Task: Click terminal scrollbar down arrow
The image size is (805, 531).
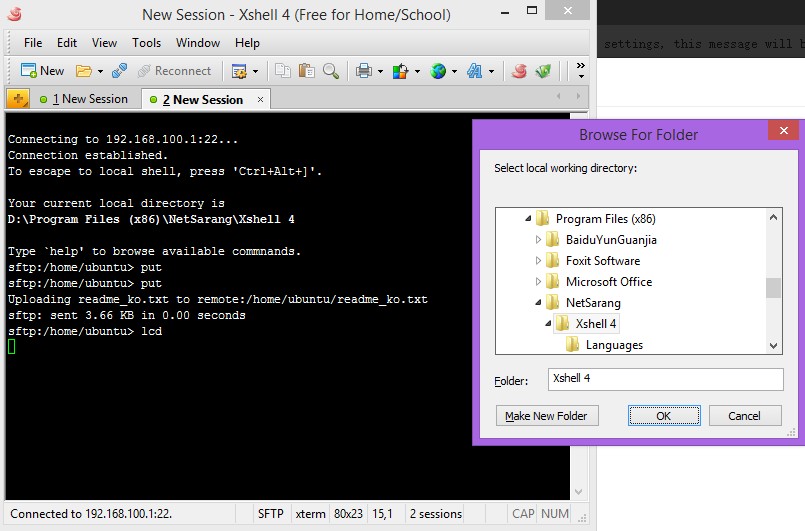Action: [579, 492]
